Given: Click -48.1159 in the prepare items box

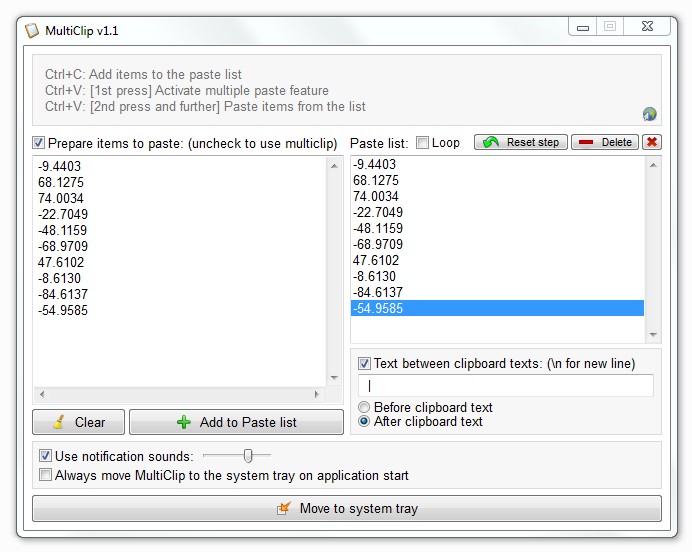Looking at the screenshot, I should pos(63,230).
